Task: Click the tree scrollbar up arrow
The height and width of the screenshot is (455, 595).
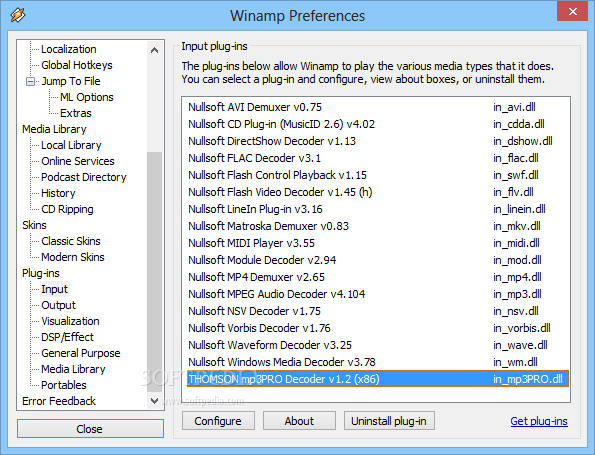Action: 154,50
